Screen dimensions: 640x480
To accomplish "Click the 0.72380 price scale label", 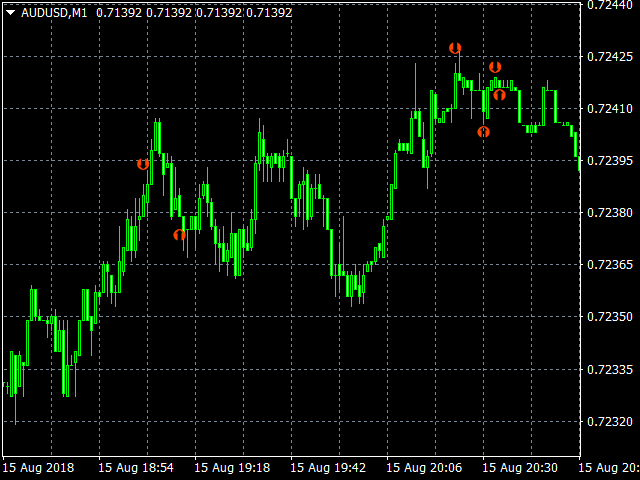I will (x=609, y=213).
